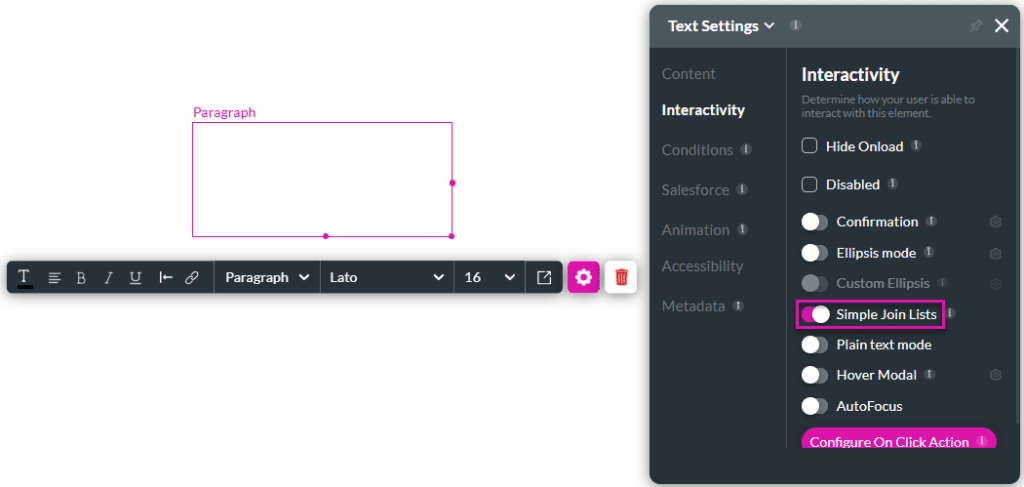Enable Plain text mode toggle
The image size is (1024, 487).
[x=815, y=345]
